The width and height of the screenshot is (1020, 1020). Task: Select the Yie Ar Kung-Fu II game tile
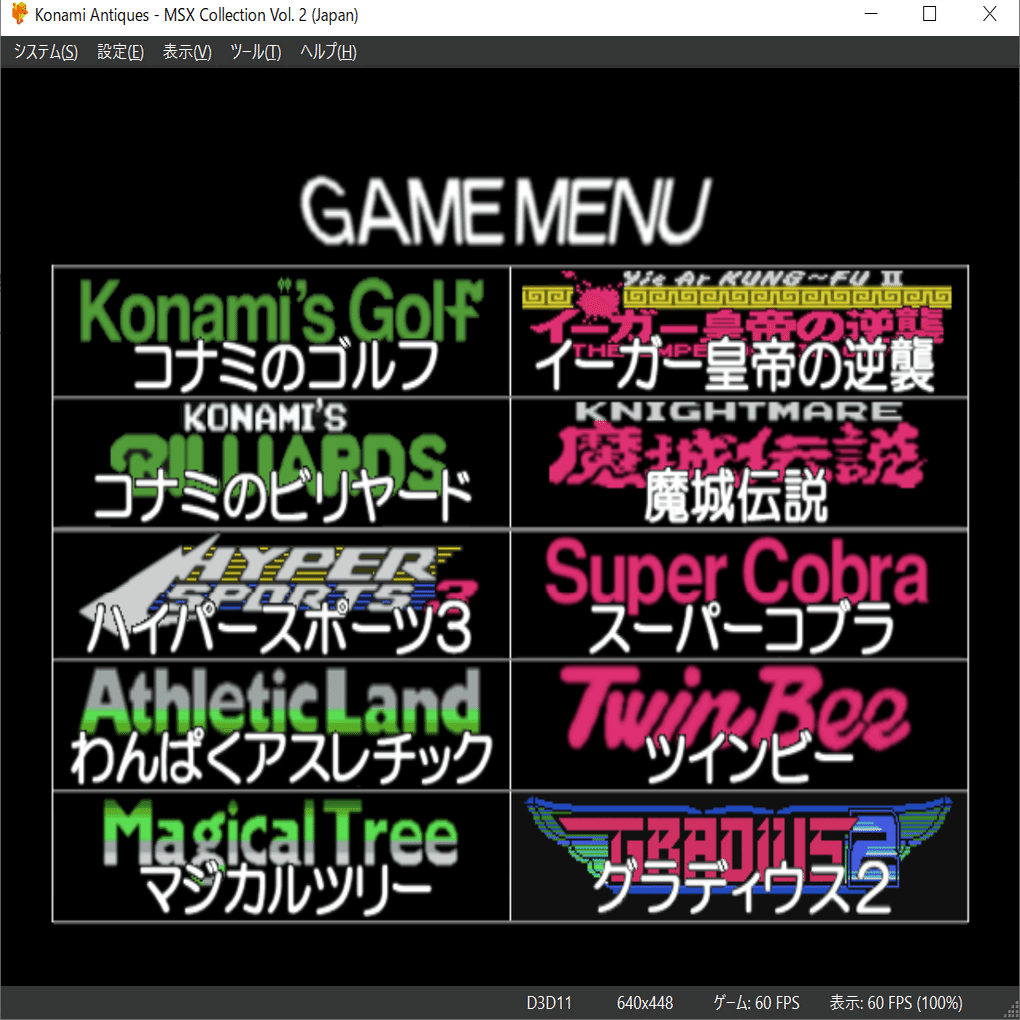pos(740,330)
